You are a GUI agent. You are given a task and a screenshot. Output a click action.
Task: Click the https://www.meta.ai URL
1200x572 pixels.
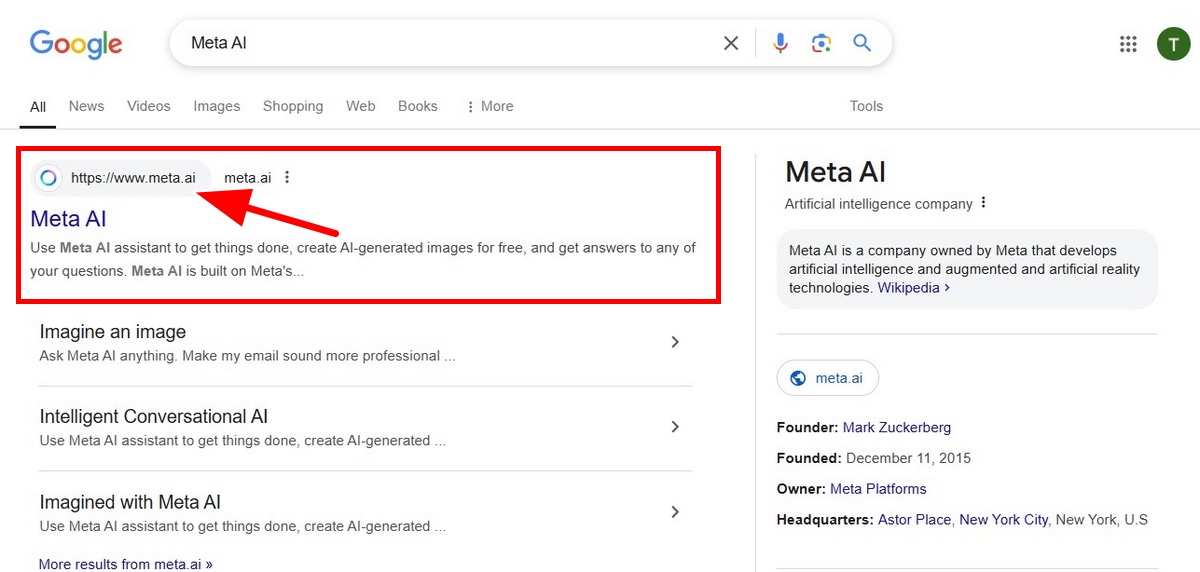click(133, 178)
